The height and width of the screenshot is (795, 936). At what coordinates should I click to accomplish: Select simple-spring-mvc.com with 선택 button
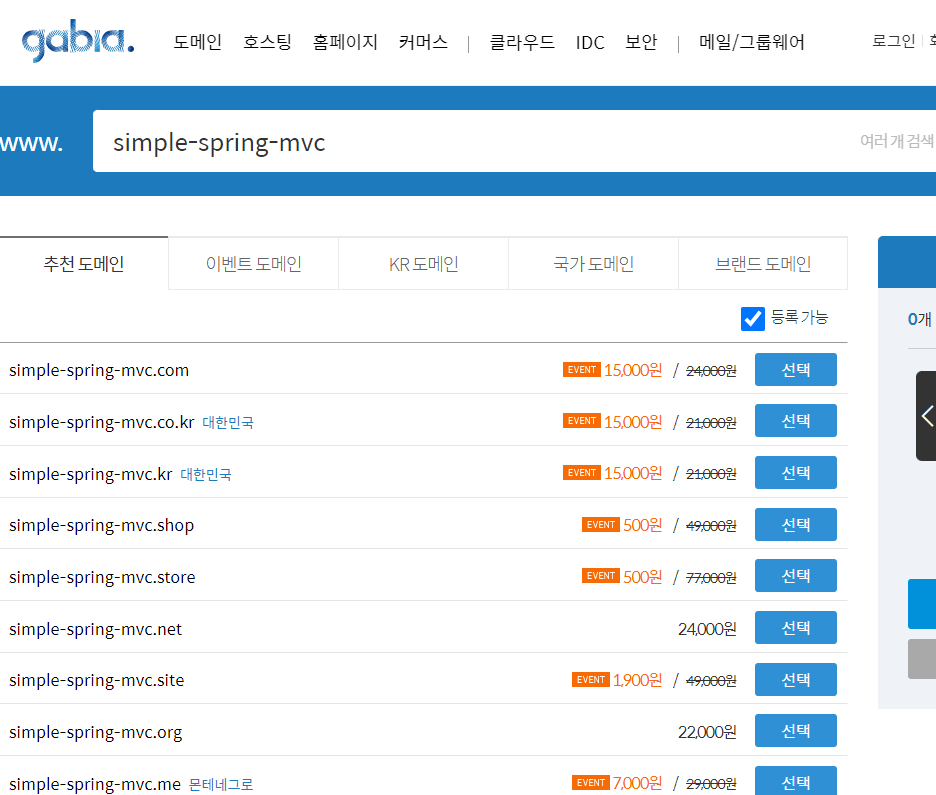coord(796,369)
